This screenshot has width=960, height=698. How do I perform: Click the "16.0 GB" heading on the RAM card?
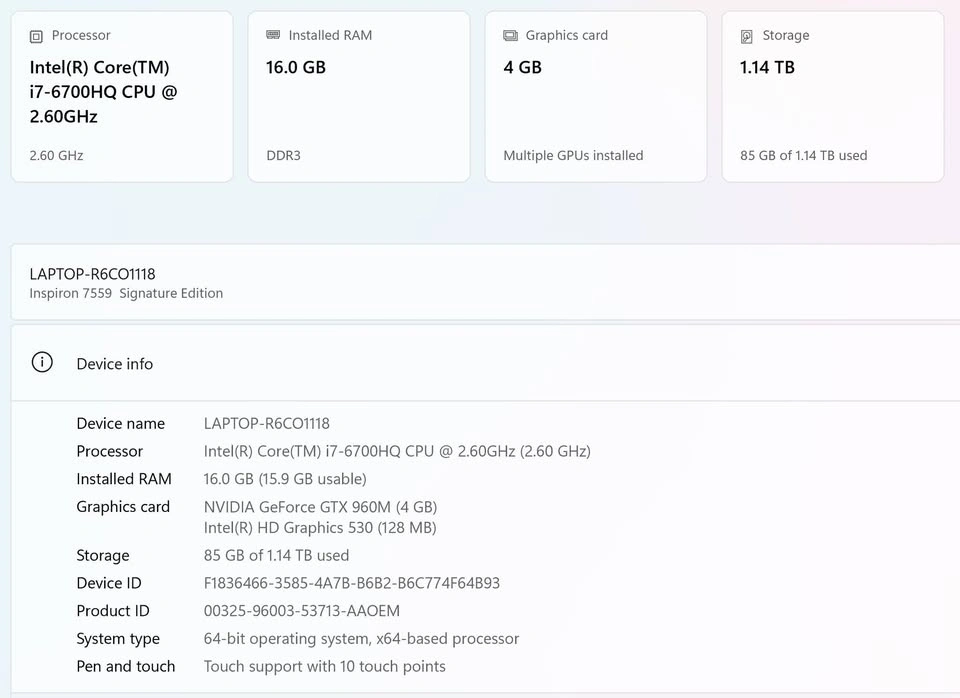click(296, 67)
